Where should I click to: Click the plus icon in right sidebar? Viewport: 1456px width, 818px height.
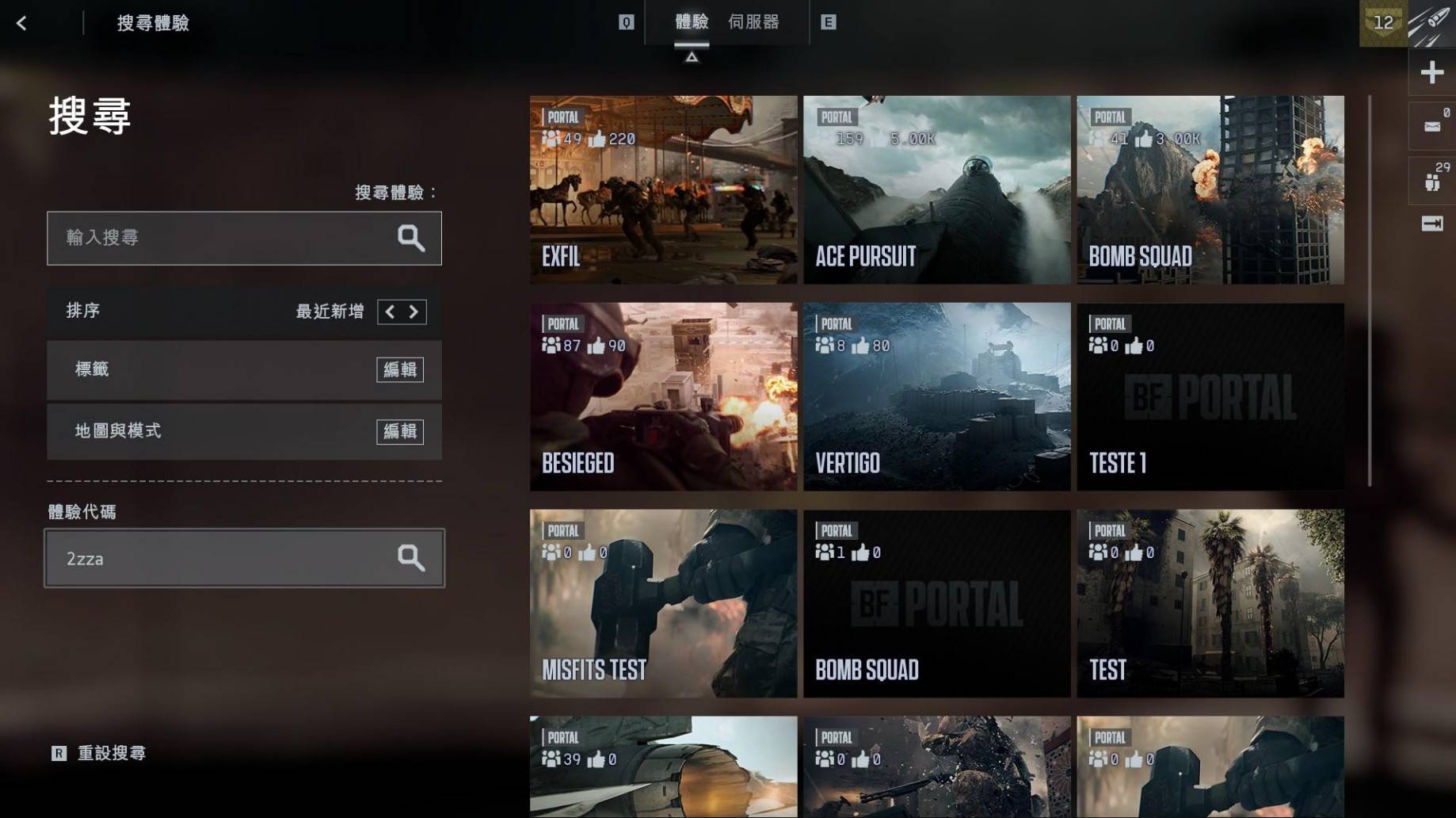coord(1431,73)
